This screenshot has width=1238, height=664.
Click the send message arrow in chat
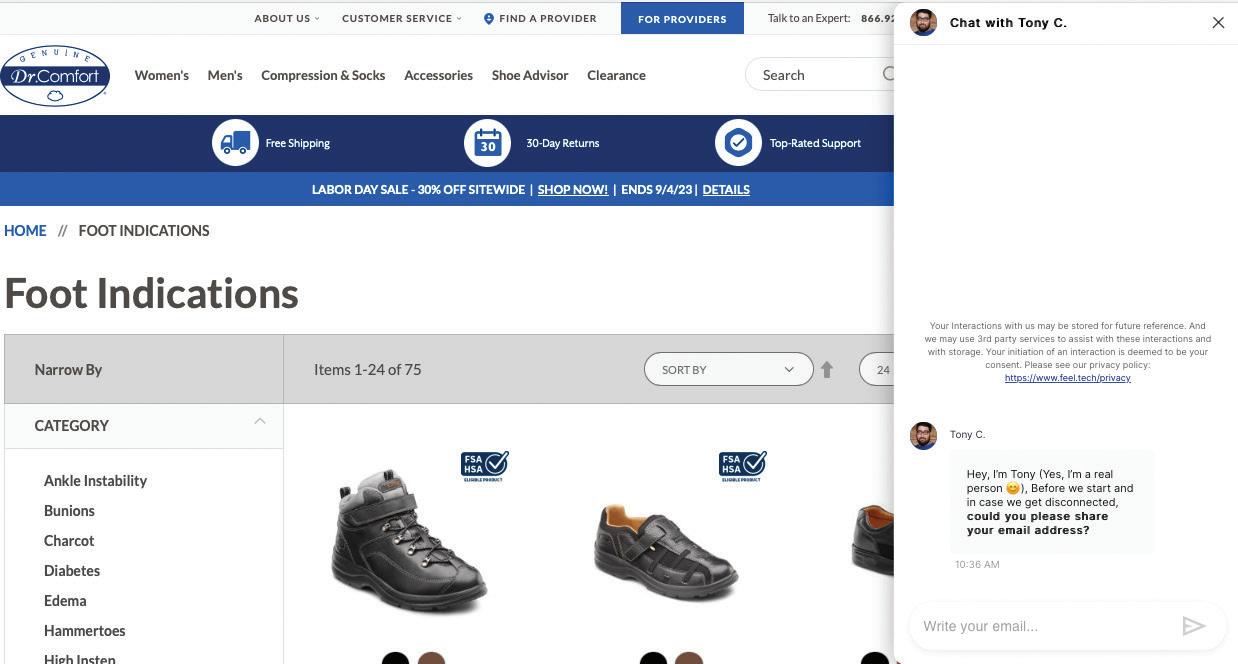point(1193,626)
